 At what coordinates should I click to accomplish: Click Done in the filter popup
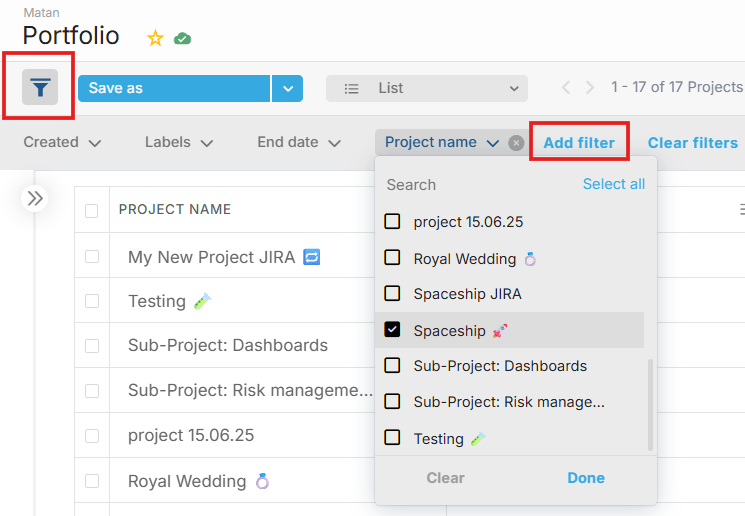coord(586,478)
